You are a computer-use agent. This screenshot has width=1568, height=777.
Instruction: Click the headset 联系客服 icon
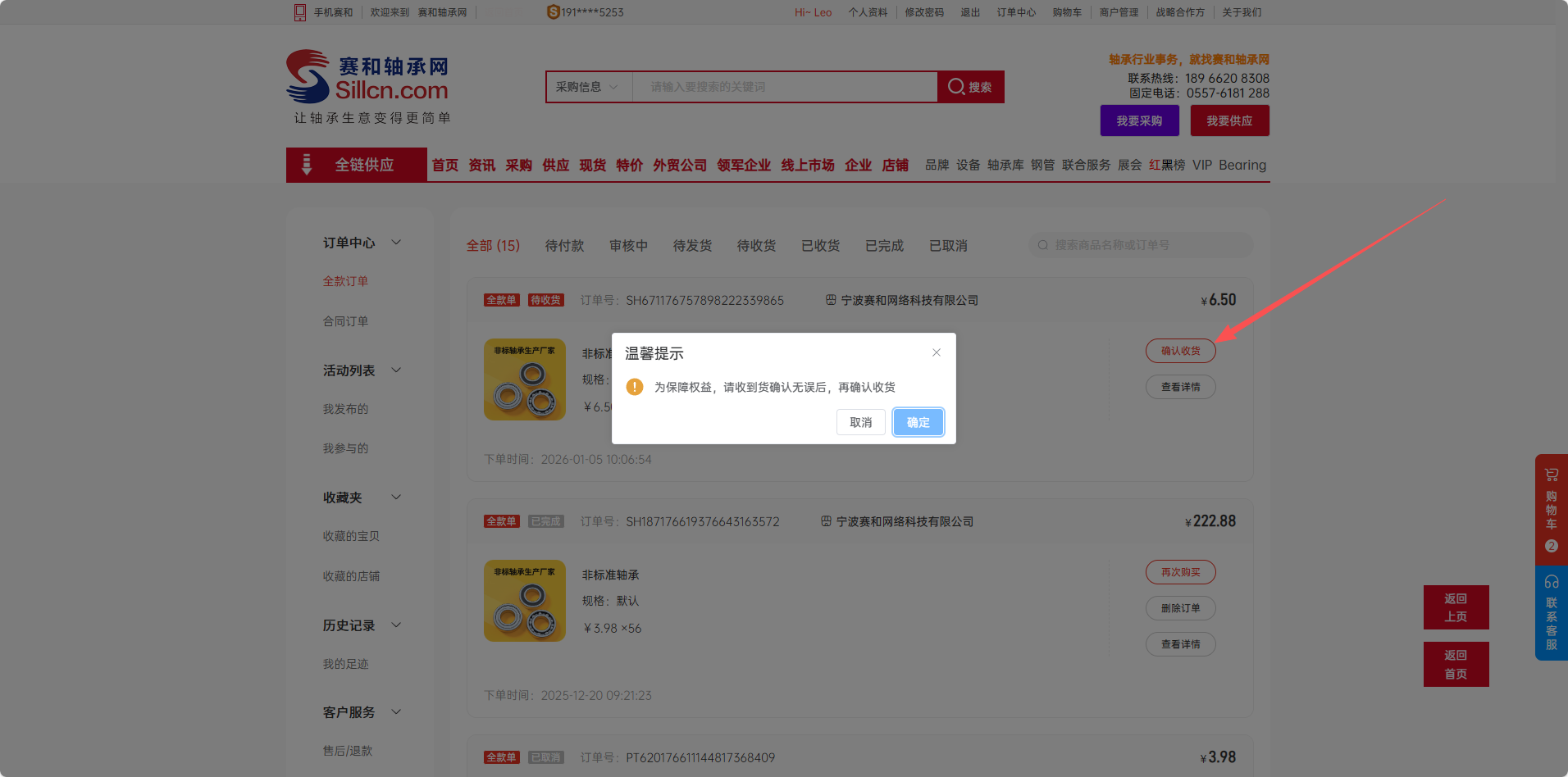pos(1551,582)
